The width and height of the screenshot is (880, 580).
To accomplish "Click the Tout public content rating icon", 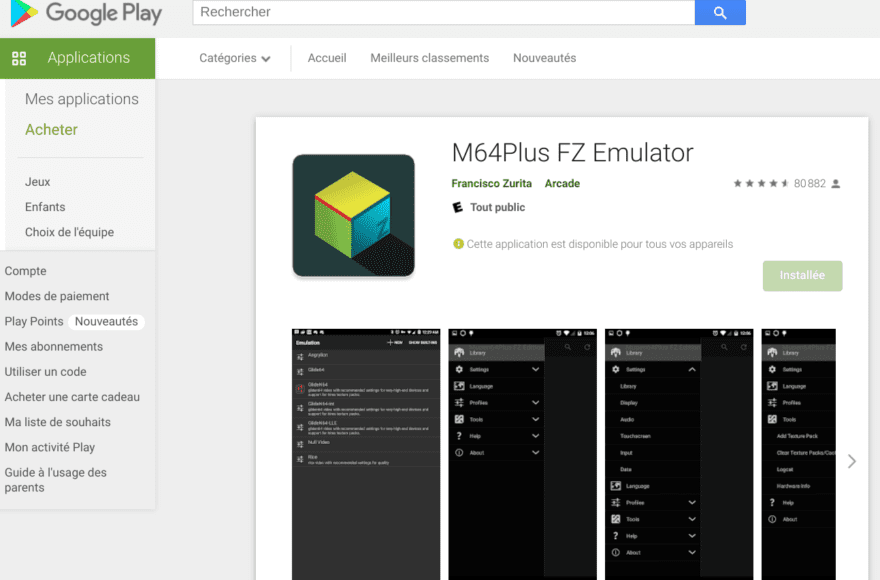I will pyautogui.click(x=458, y=208).
